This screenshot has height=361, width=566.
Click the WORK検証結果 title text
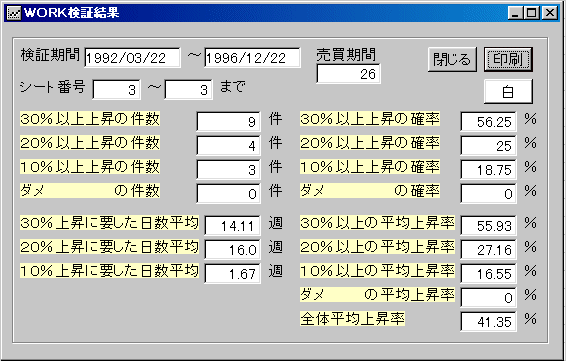71,13
